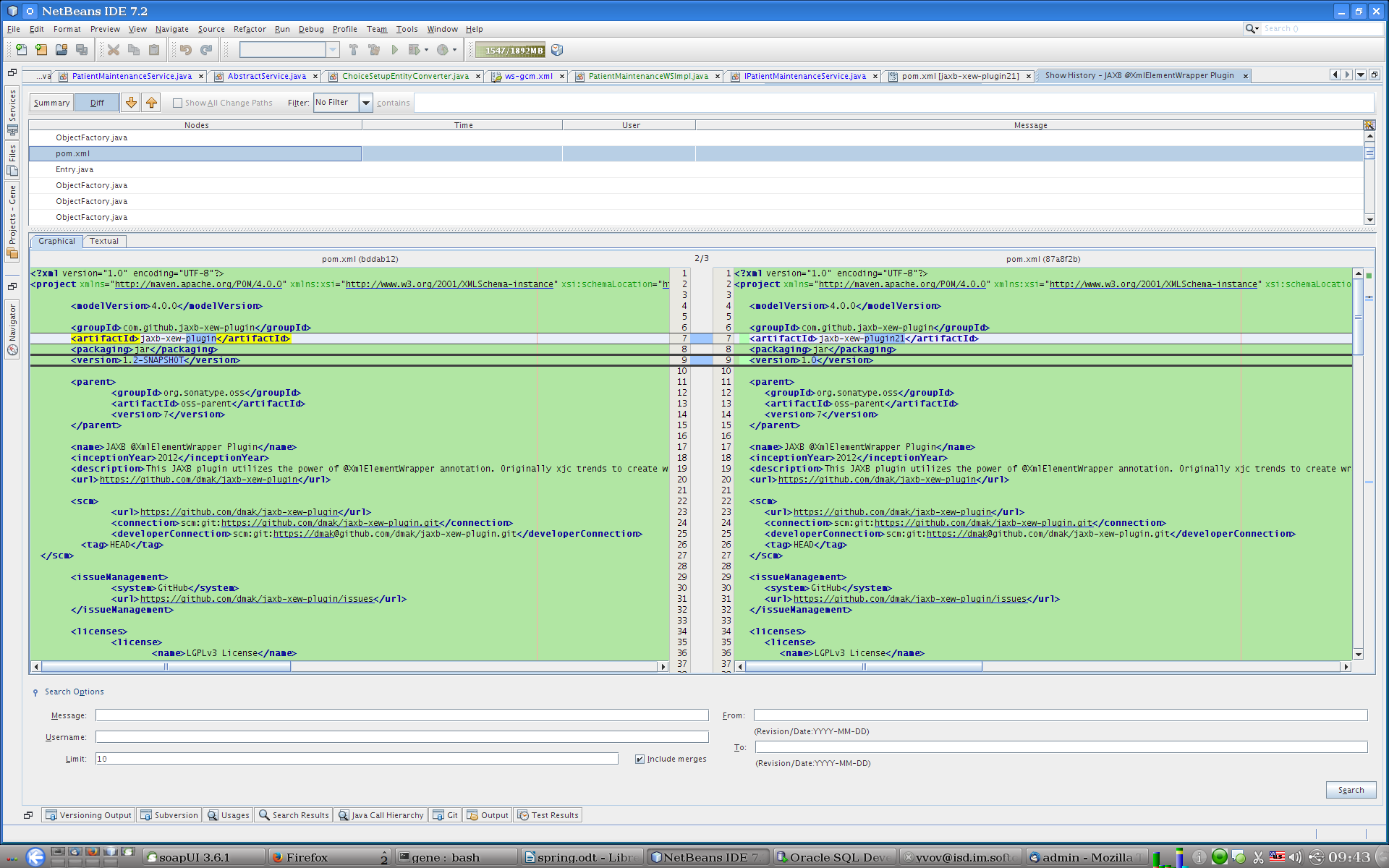Switch to the Textual diff tab
The image size is (1389, 868).
(x=104, y=241)
